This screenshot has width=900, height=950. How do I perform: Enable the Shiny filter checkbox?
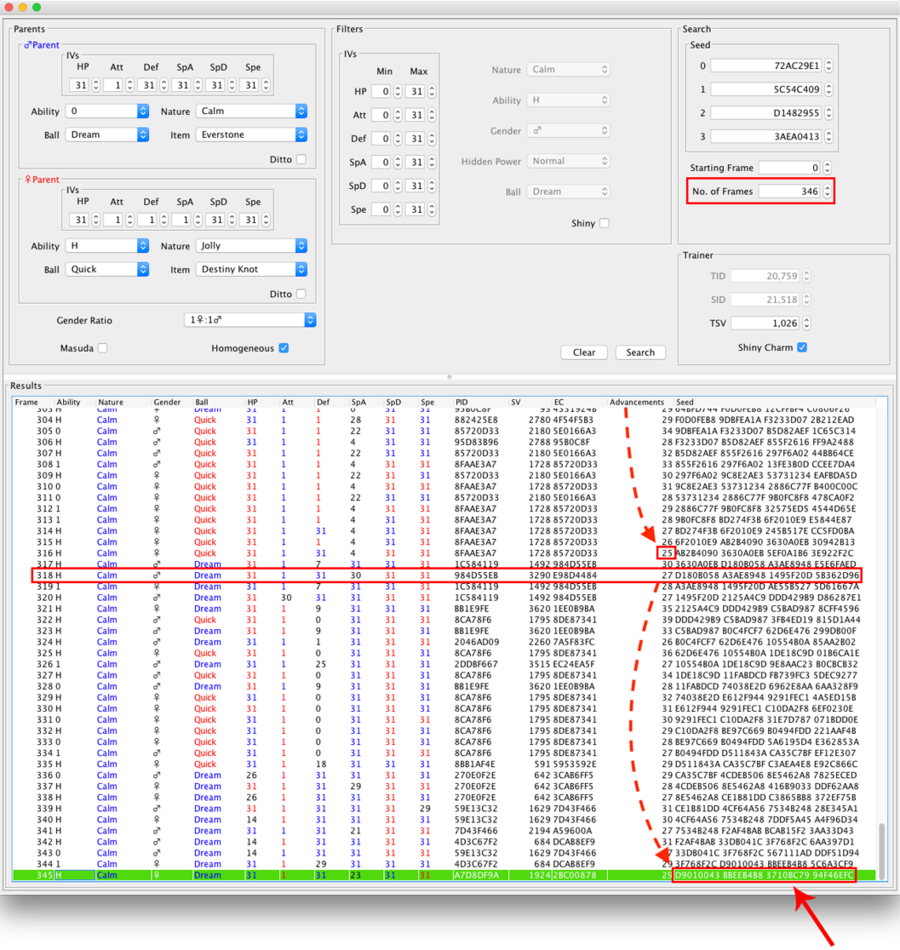click(604, 223)
